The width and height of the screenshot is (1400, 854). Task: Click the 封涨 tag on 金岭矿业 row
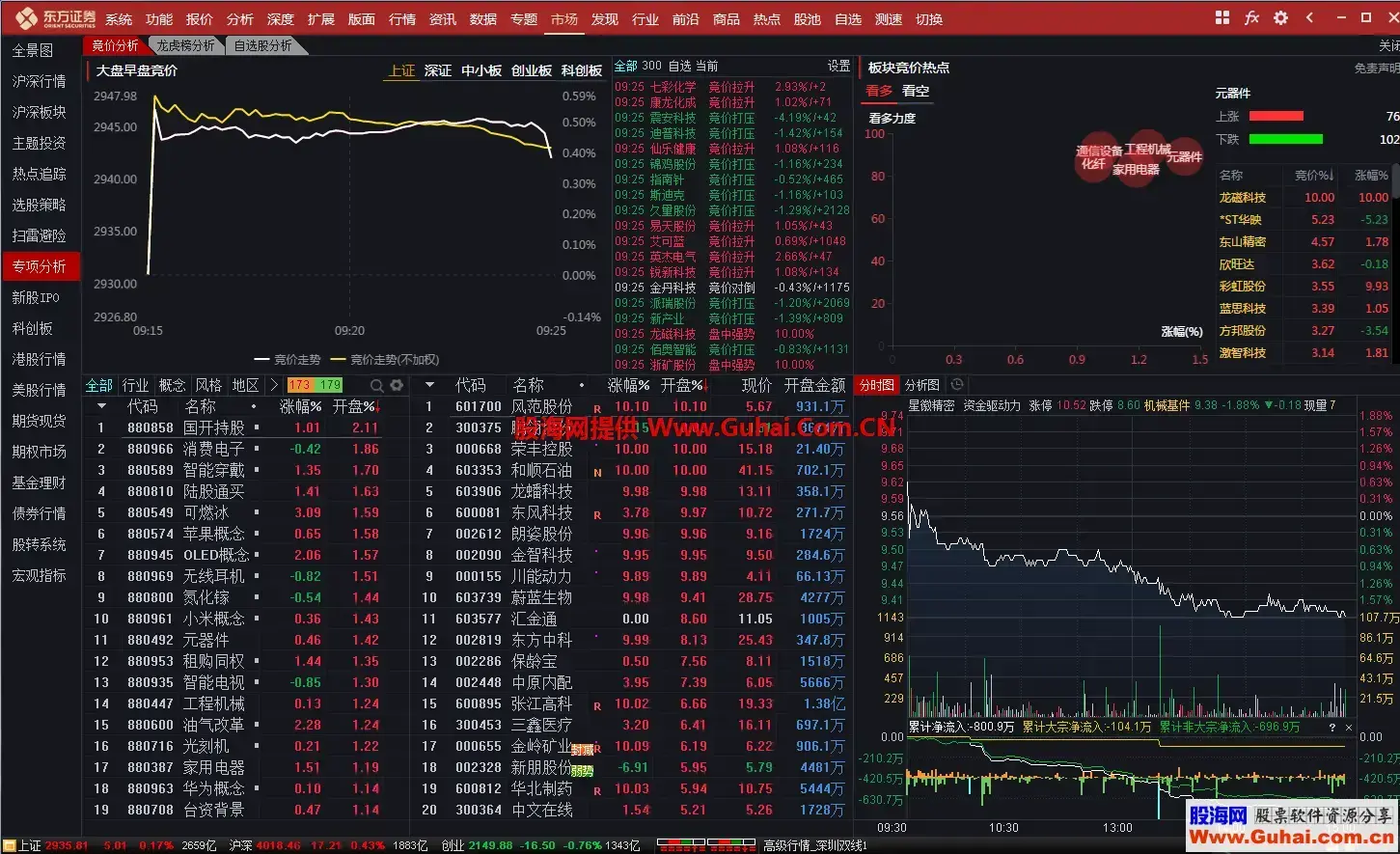pos(582,749)
